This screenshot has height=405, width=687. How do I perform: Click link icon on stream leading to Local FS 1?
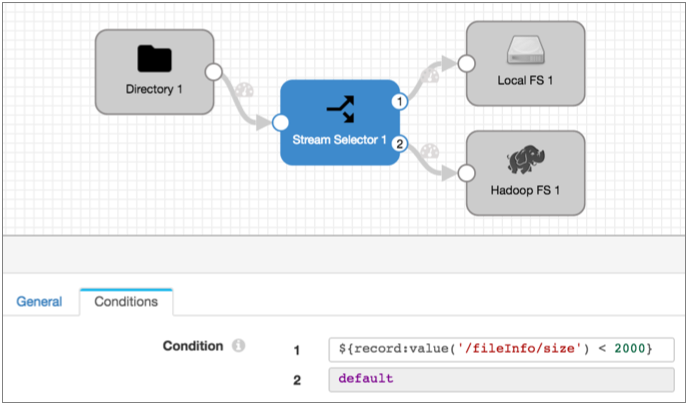[x=431, y=74]
